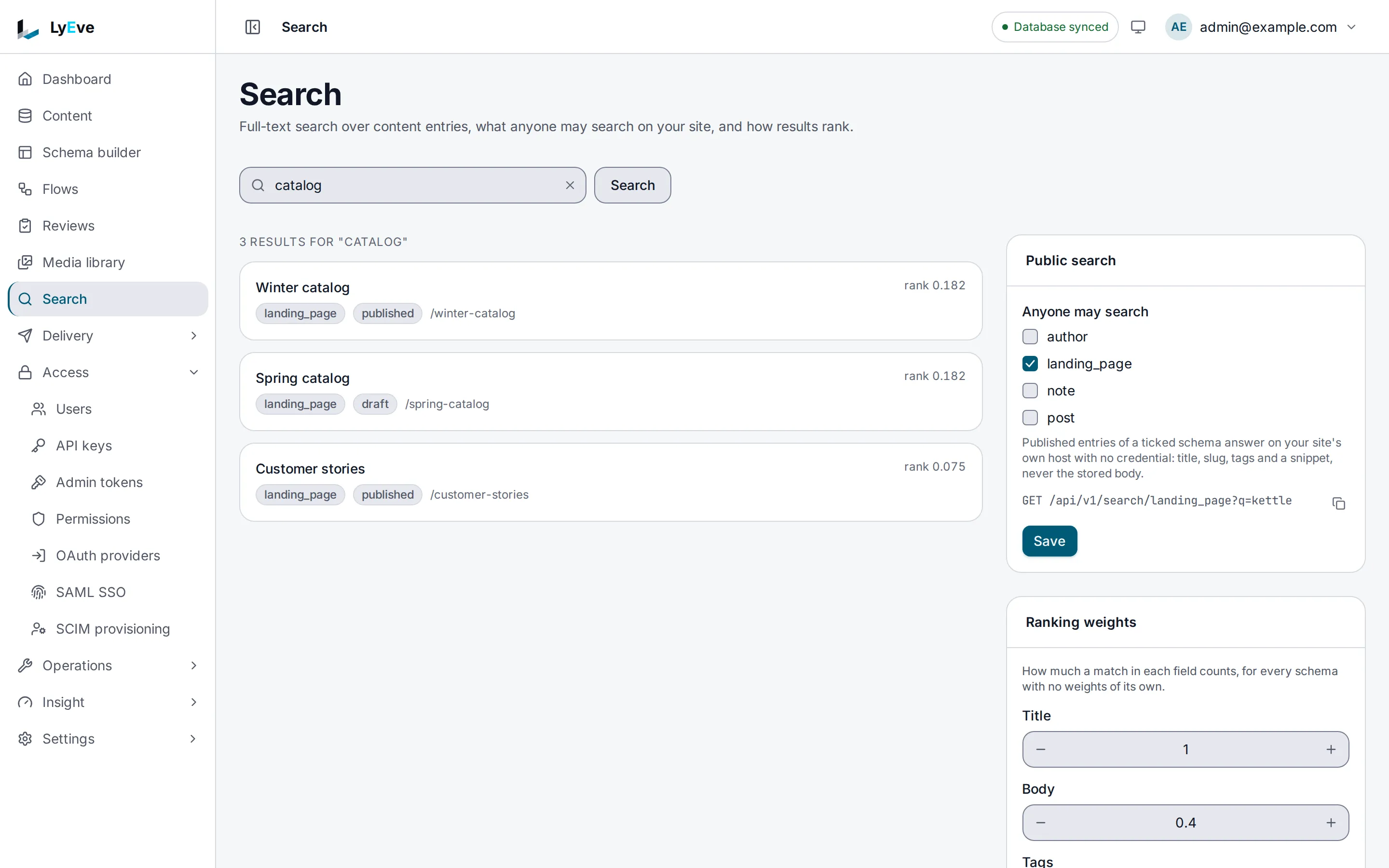Open SAML SSO settings
This screenshot has width=1389, height=868.
(115, 592)
